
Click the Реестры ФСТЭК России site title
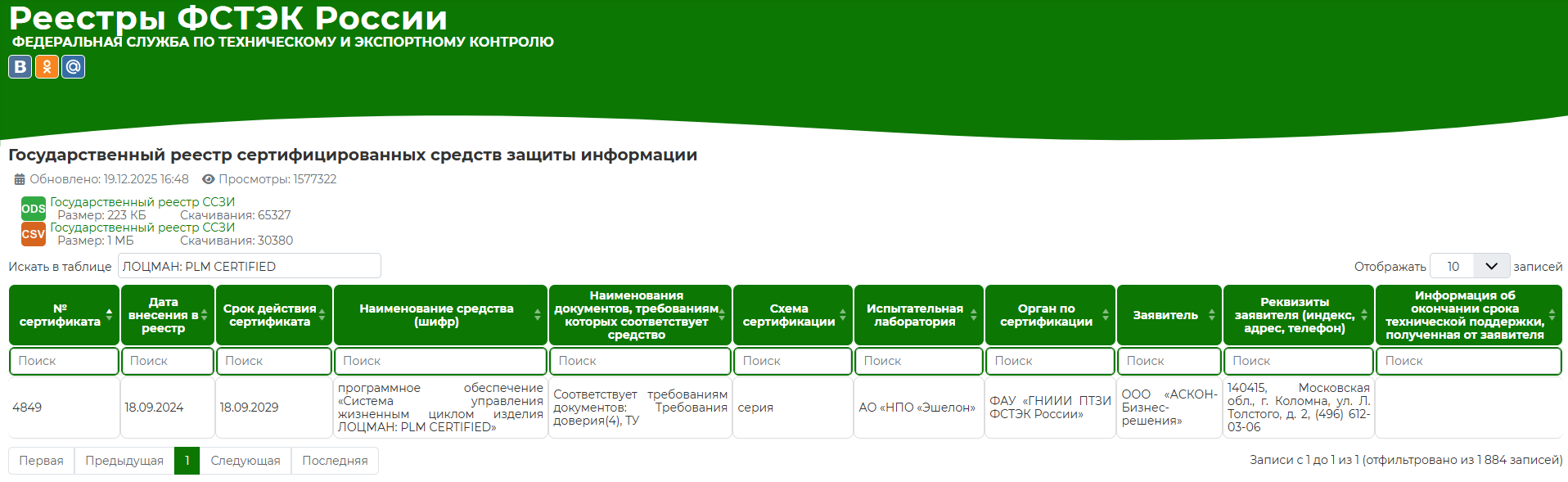pos(228,18)
